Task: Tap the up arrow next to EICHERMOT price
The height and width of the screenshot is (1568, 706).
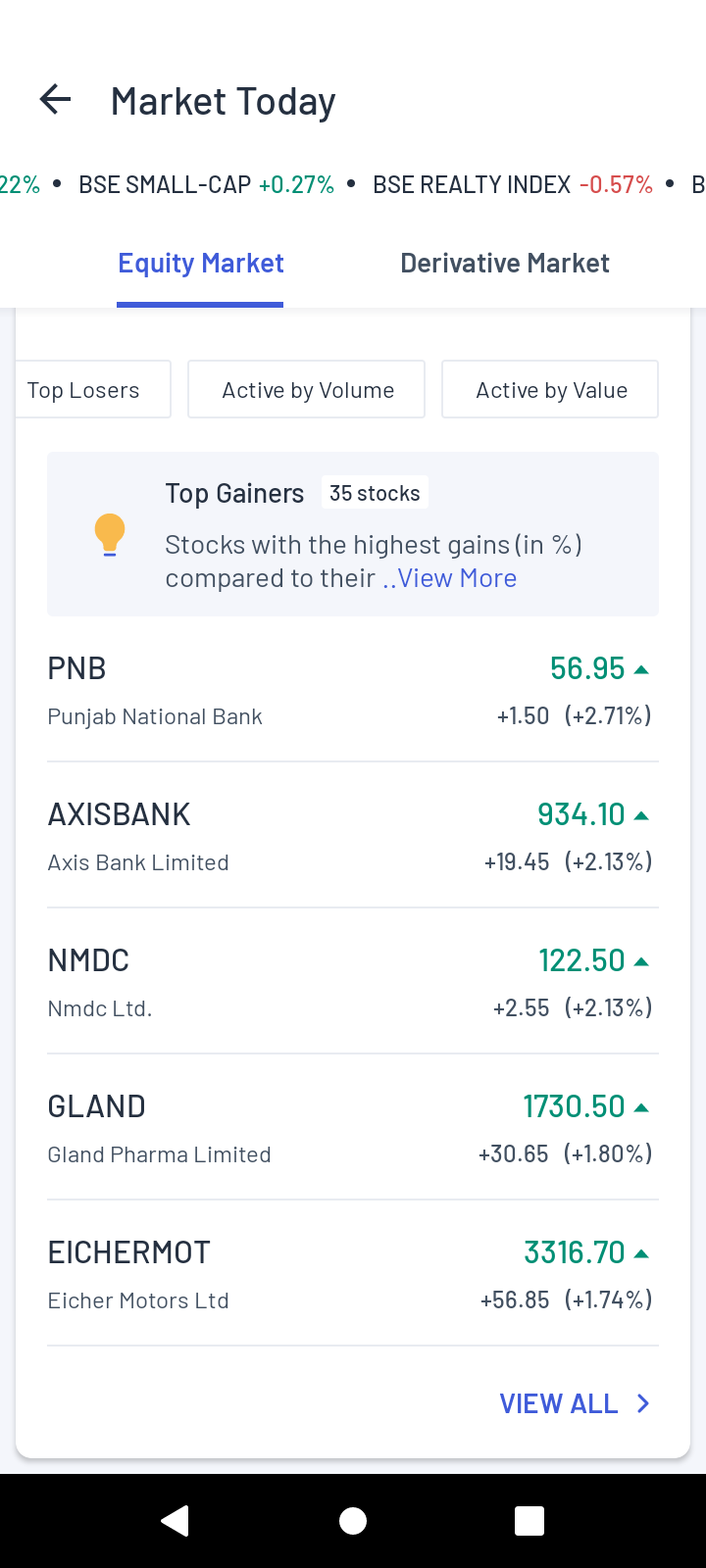Action: [641, 1253]
